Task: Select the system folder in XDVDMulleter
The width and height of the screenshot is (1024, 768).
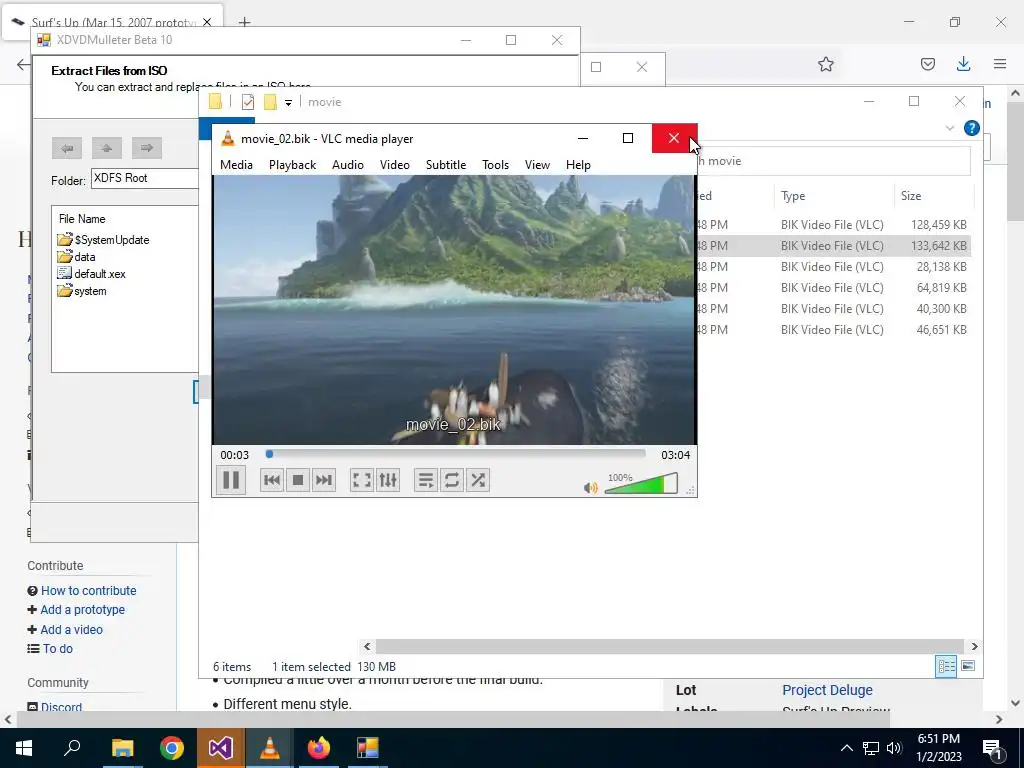Action: point(82,291)
